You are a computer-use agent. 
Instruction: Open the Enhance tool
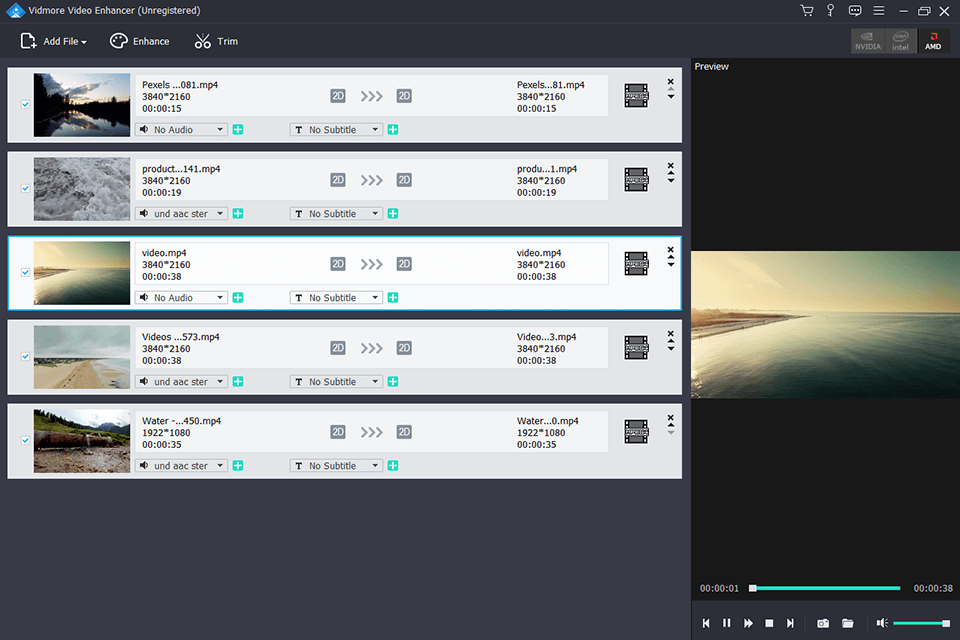[140, 41]
